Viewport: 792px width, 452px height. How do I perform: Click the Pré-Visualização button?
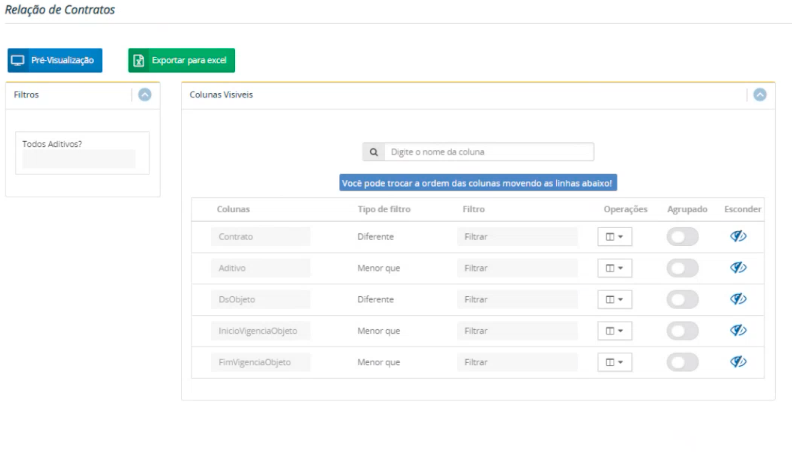click(55, 60)
